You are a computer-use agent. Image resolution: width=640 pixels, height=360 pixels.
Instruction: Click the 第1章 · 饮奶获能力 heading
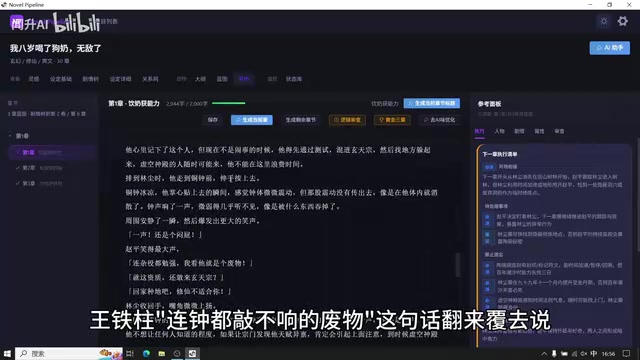(133, 103)
